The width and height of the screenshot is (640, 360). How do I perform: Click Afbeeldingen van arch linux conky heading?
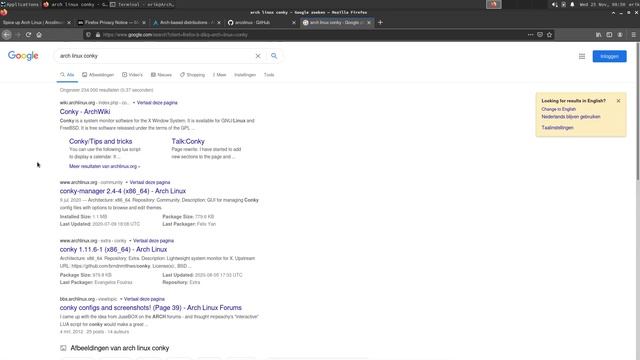pos(120,348)
